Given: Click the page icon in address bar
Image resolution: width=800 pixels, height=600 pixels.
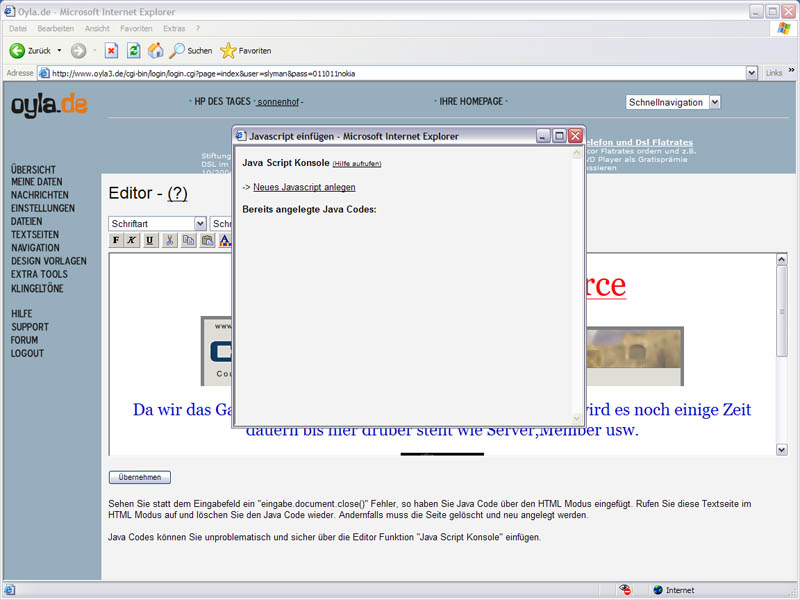Looking at the screenshot, I should click(44, 73).
